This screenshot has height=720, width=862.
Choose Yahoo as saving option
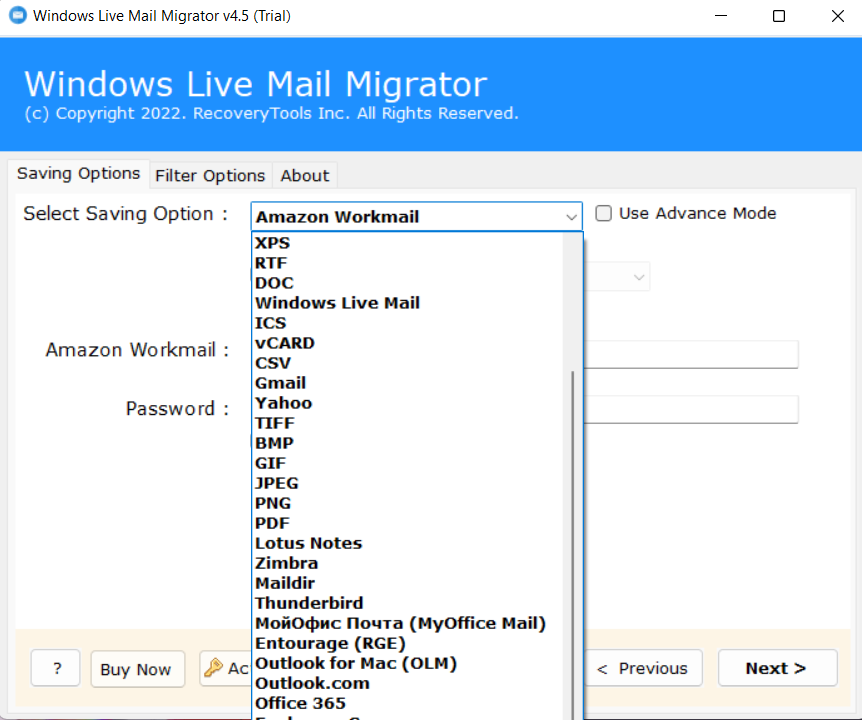tap(407, 403)
